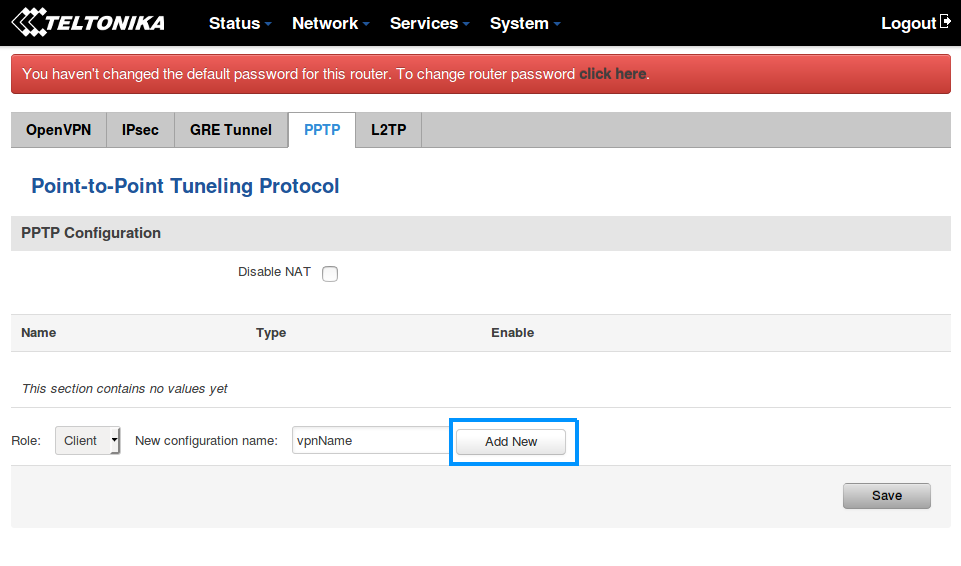Open the System menu

pos(525,23)
